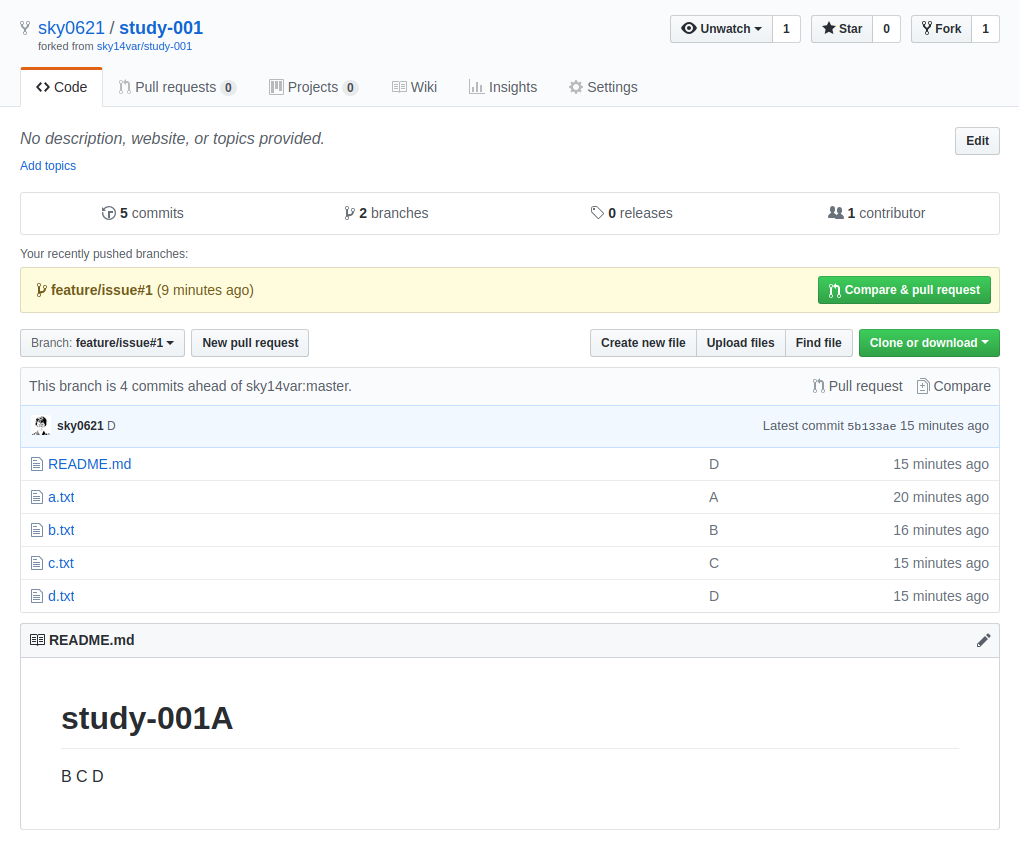Click the Compare link in branch info bar
The height and width of the screenshot is (846, 1019).
(x=953, y=386)
